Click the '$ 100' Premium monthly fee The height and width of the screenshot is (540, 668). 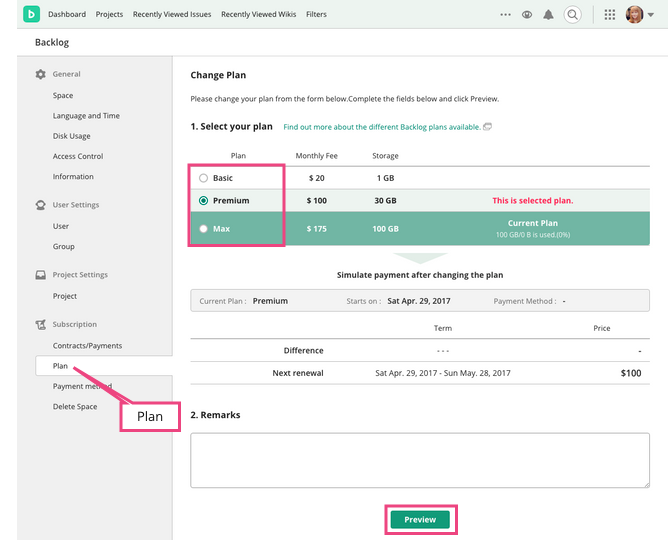(317, 201)
